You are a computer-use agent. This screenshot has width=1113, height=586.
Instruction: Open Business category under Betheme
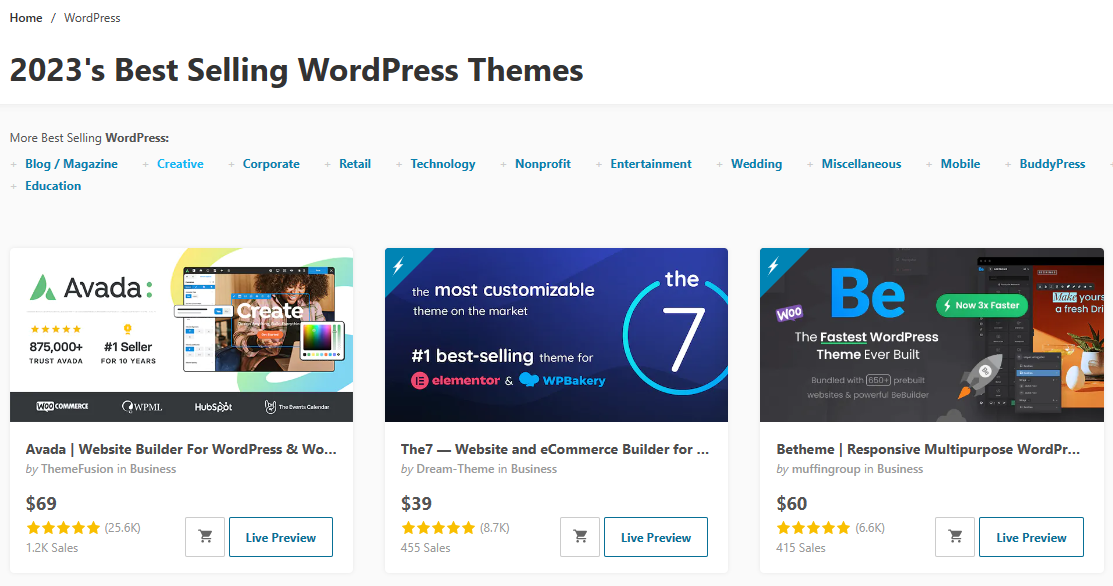click(x=900, y=469)
